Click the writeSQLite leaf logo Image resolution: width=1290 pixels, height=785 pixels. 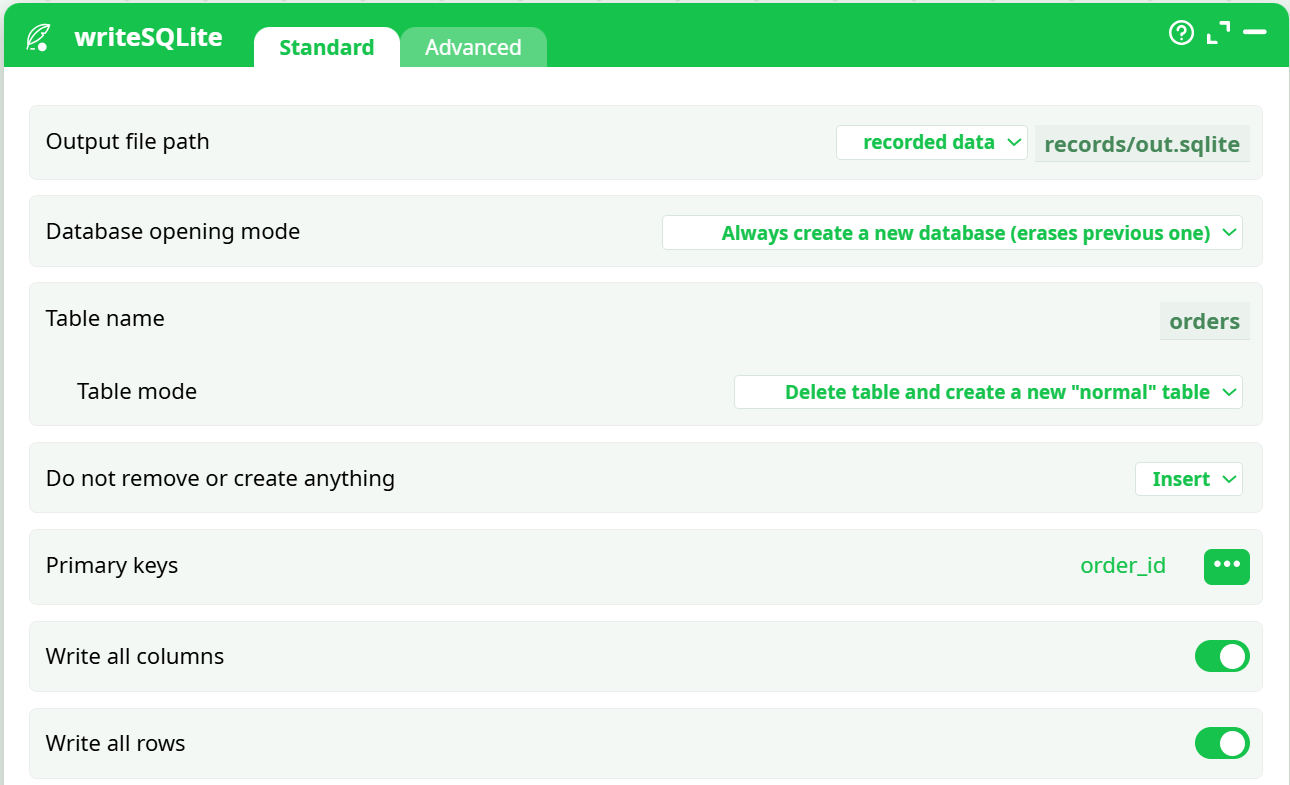coord(38,35)
